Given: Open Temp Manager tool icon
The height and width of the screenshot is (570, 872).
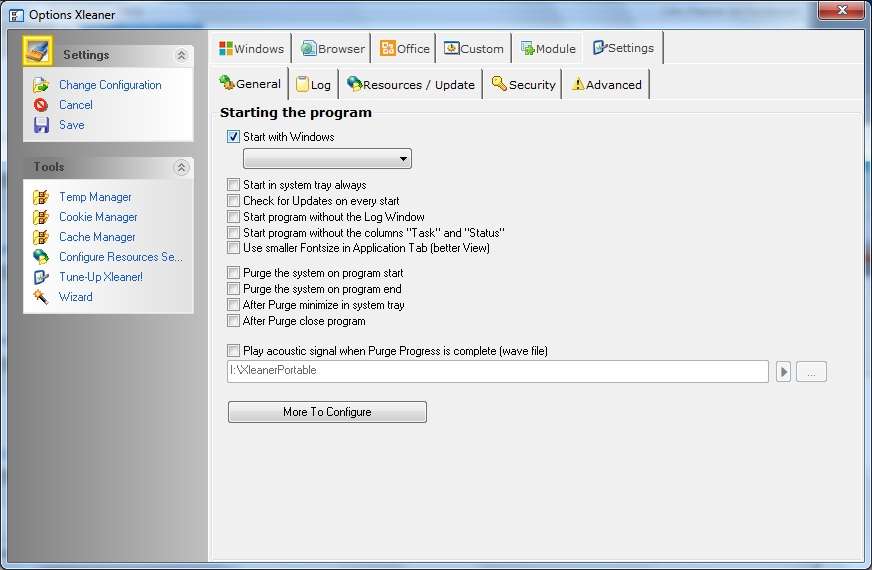Looking at the screenshot, I should [x=41, y=197].
